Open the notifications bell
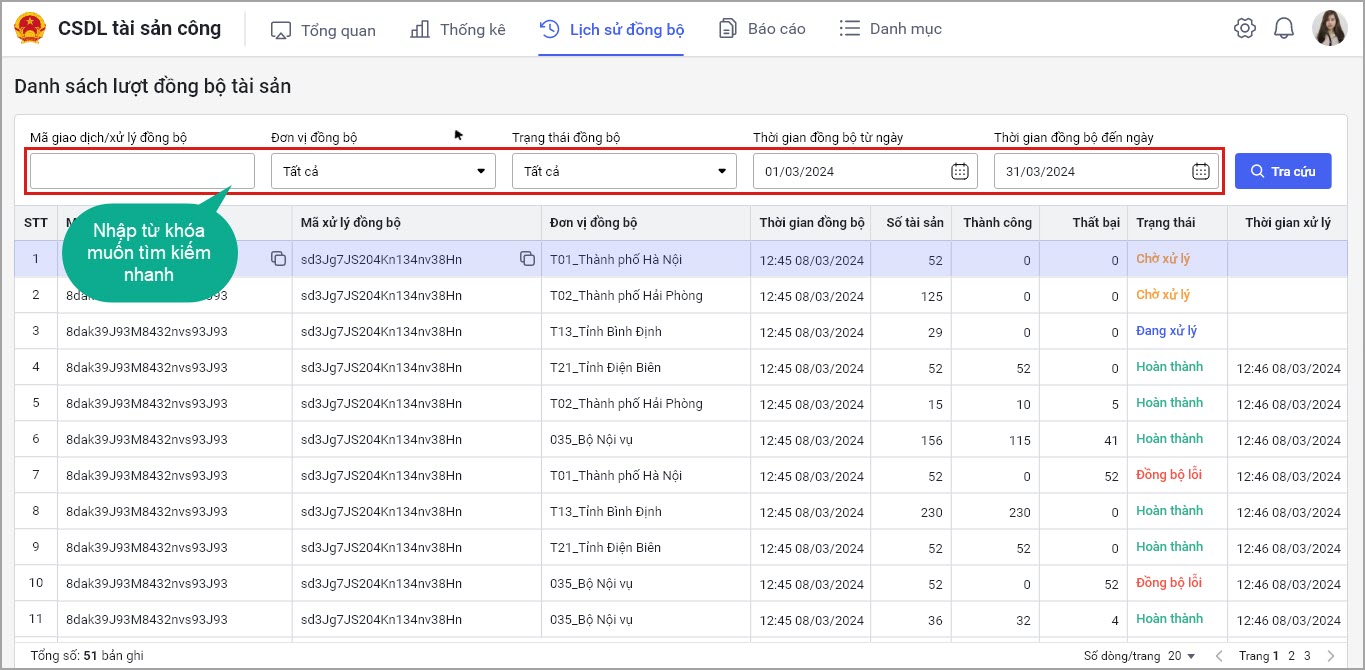The height and width of the screenshot is (670, 1365). tap(1283, 29)
